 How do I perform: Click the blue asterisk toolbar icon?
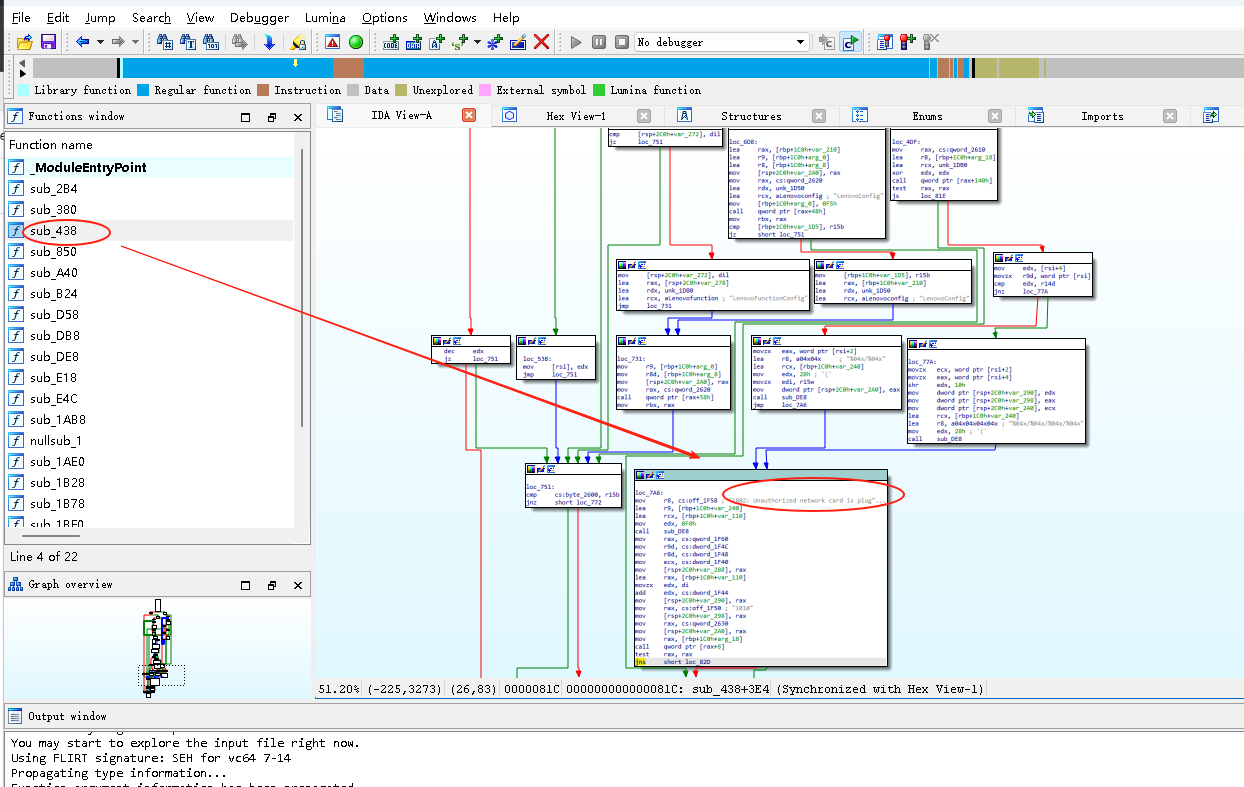(x=495, y=42)
